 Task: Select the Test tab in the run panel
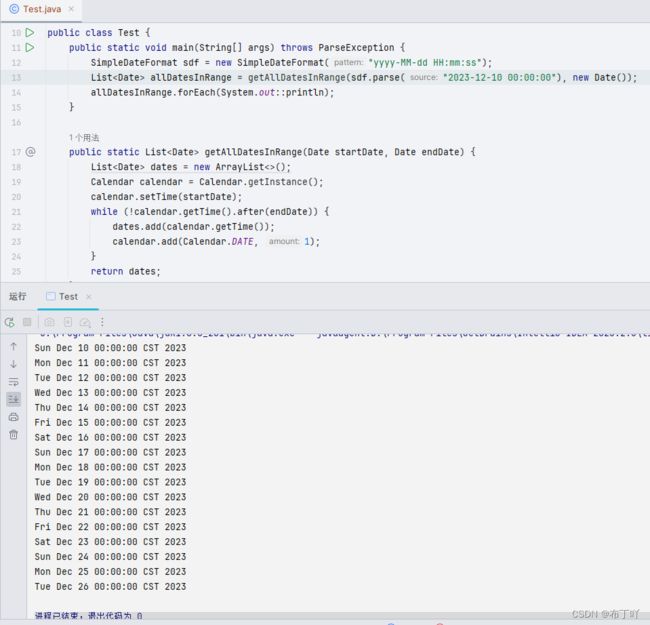point(67,297)
